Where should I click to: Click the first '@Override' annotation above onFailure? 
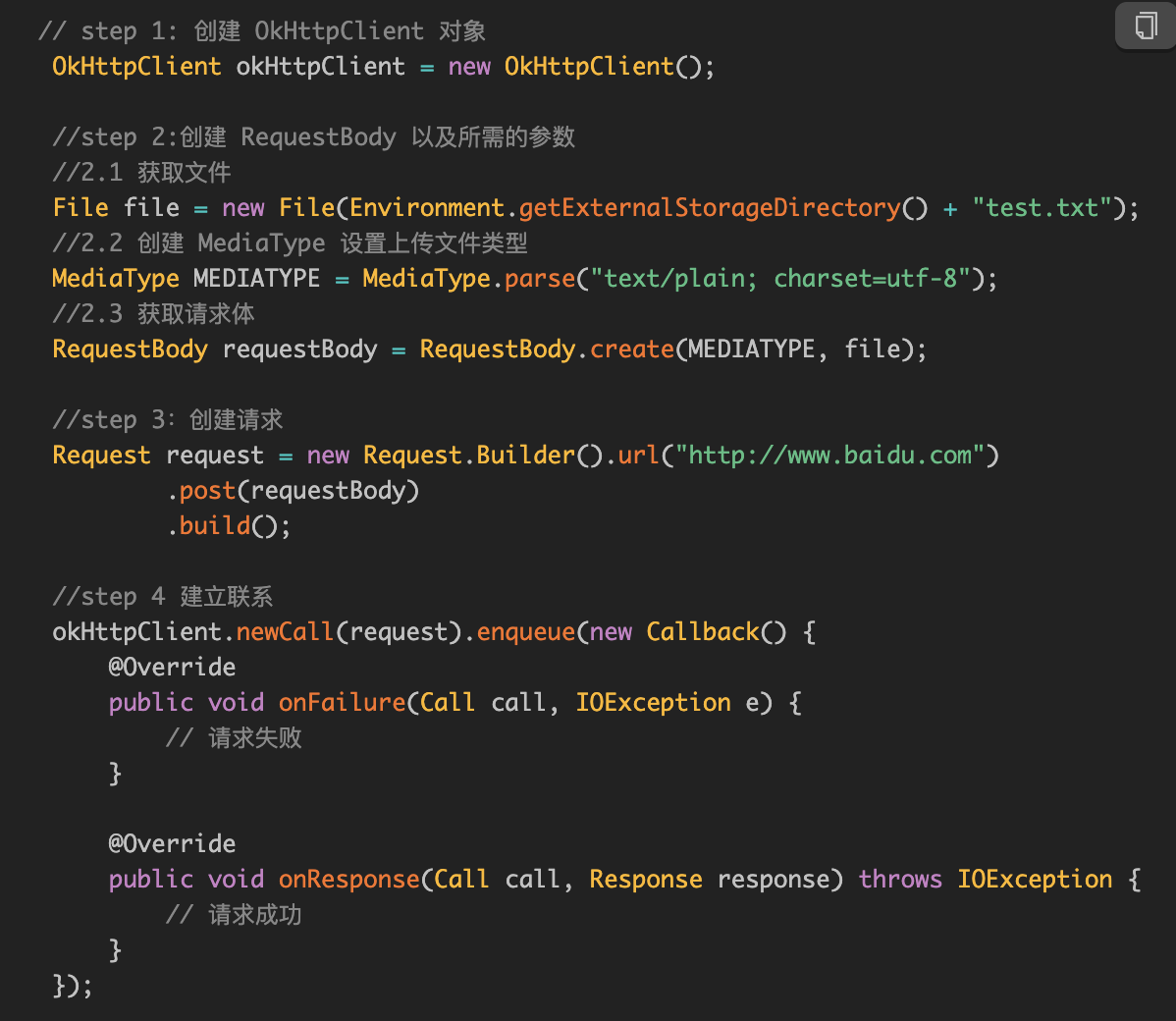[x=172, y=667]
